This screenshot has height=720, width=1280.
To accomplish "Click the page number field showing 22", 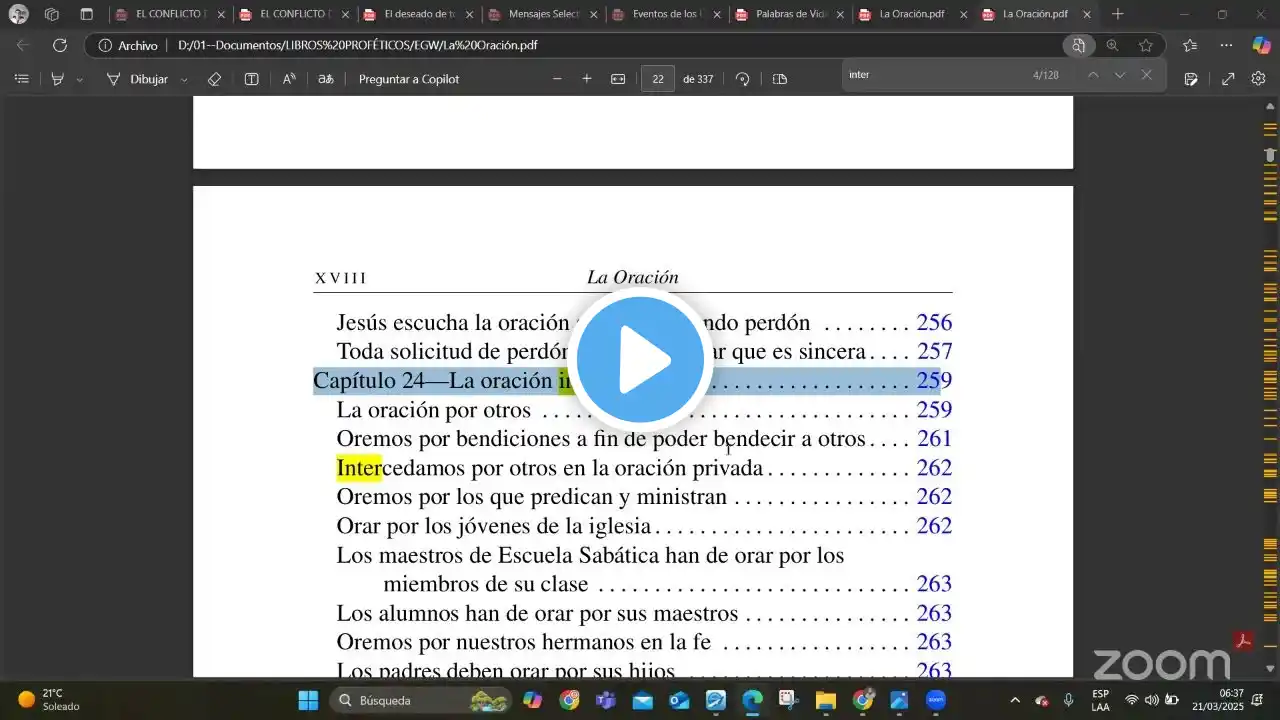I will point(658,79).
